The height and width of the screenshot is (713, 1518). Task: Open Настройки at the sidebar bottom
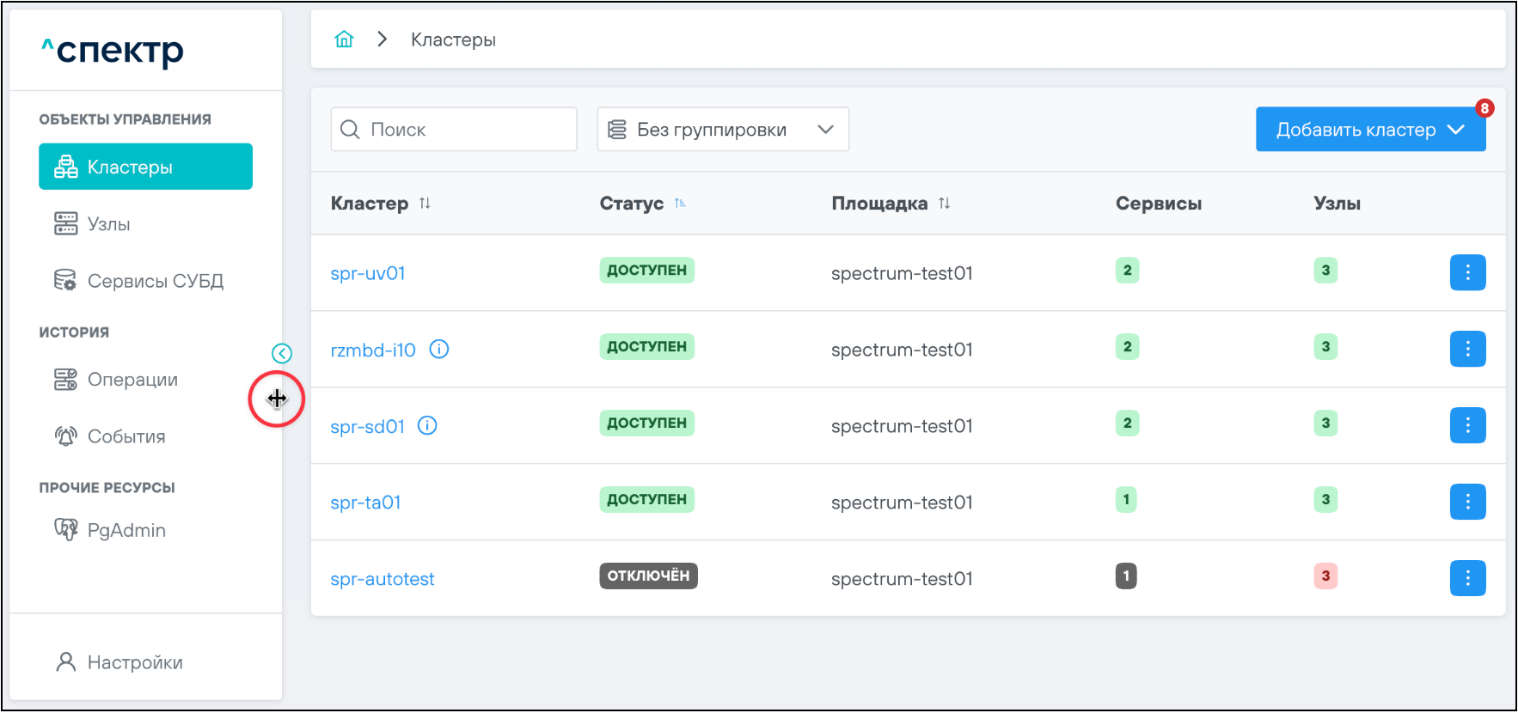(134, 662)
